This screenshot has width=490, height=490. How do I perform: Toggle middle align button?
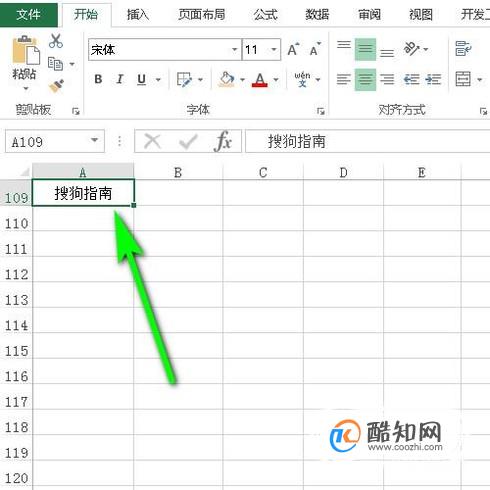tap(365, 49)
